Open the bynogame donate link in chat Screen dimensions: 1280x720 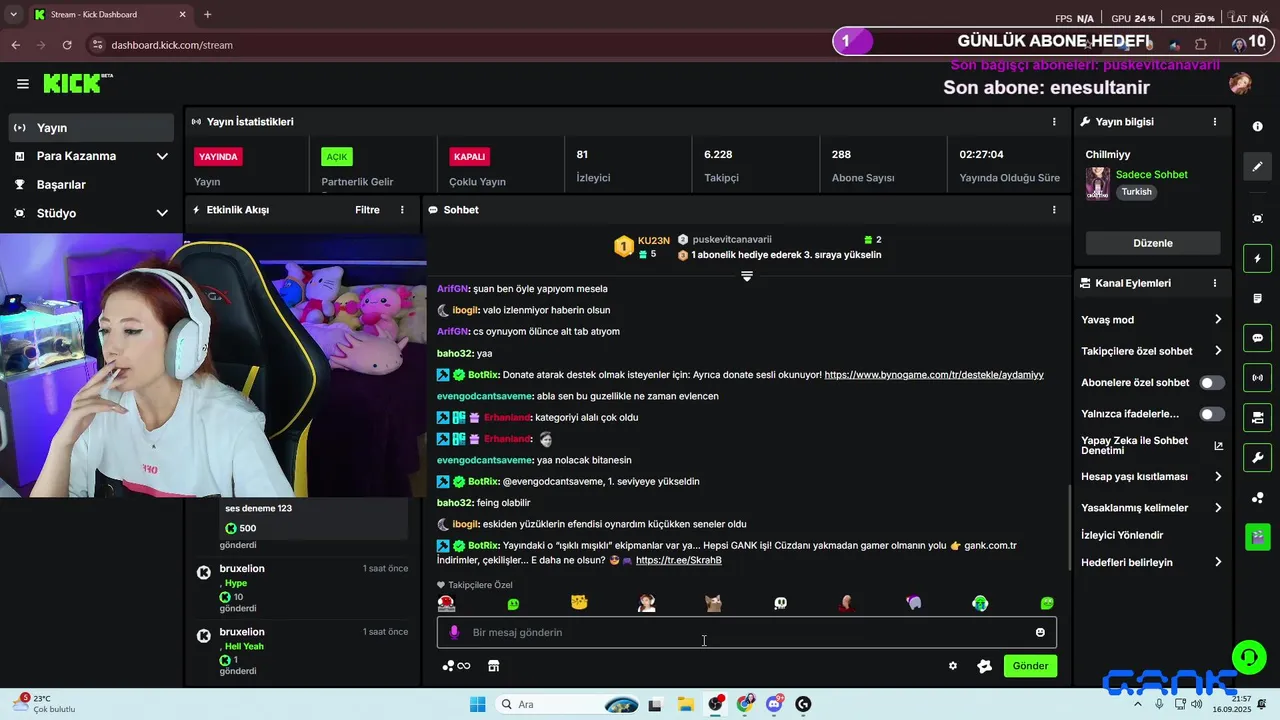pos(934,375)
